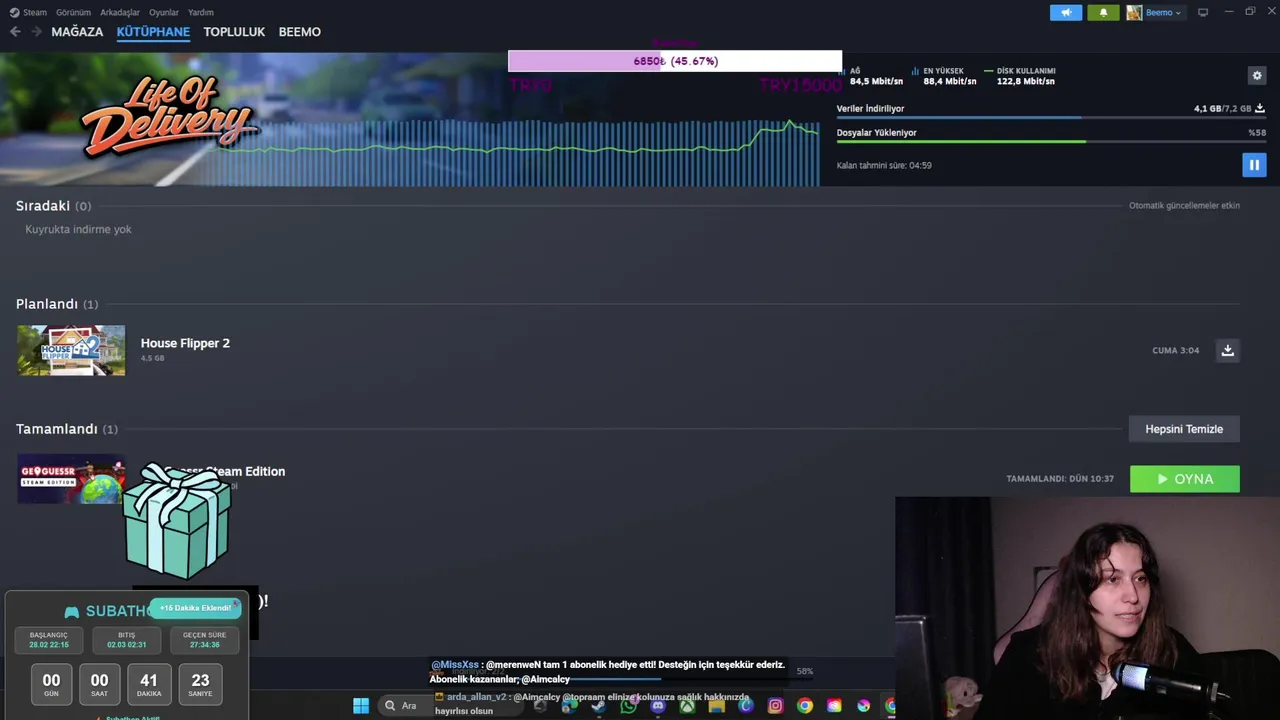Open download settings gear icon
The height and width of the screenshot is (720, 1280).
1257,75
